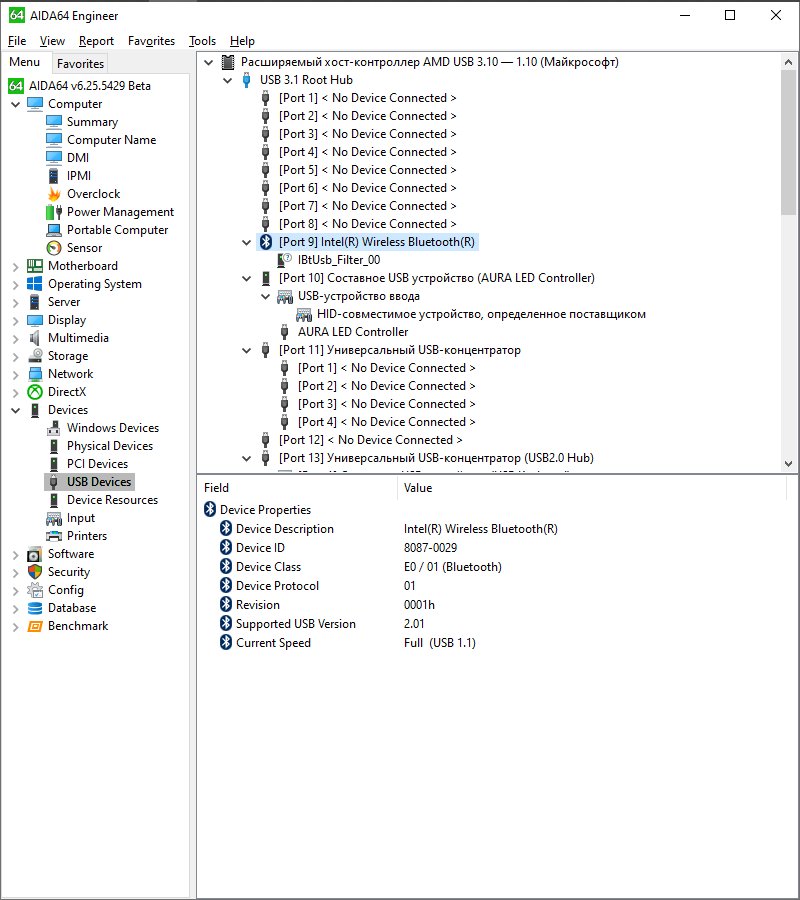
Task: Select the Motherboard icon
Action: click(x=35, y=266)
